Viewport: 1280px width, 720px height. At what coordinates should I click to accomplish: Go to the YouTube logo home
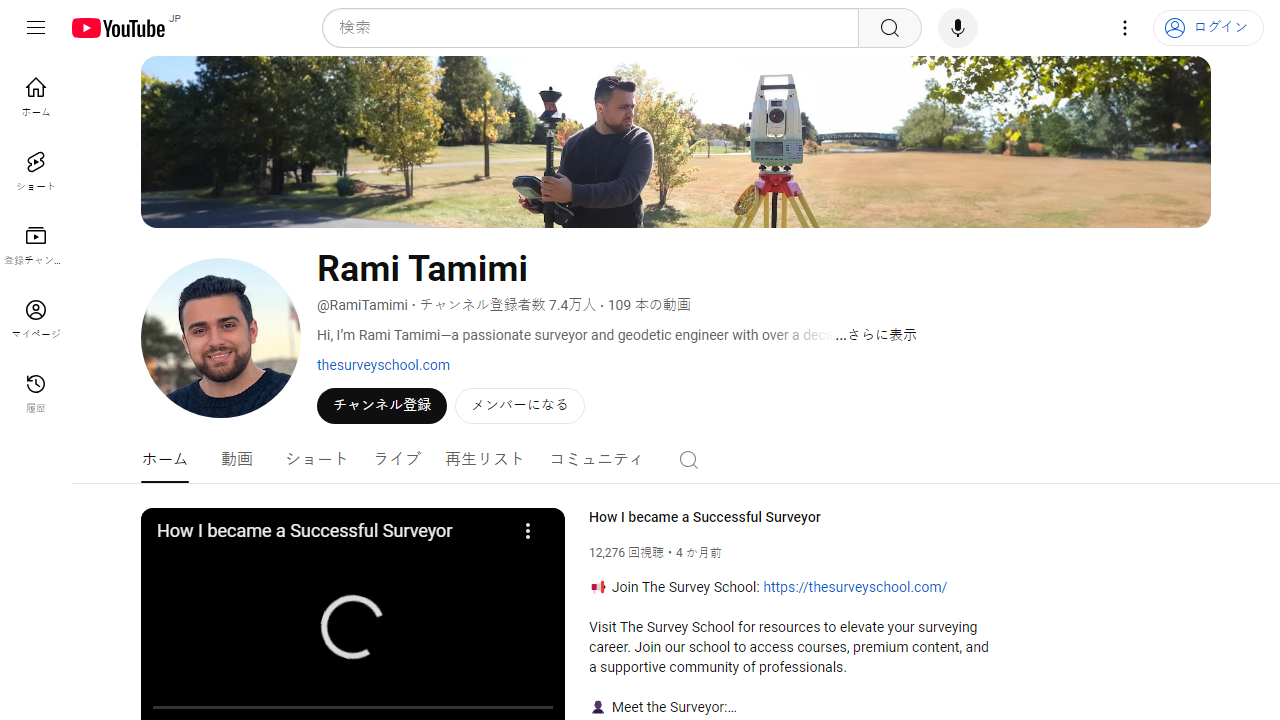point(118,28)
